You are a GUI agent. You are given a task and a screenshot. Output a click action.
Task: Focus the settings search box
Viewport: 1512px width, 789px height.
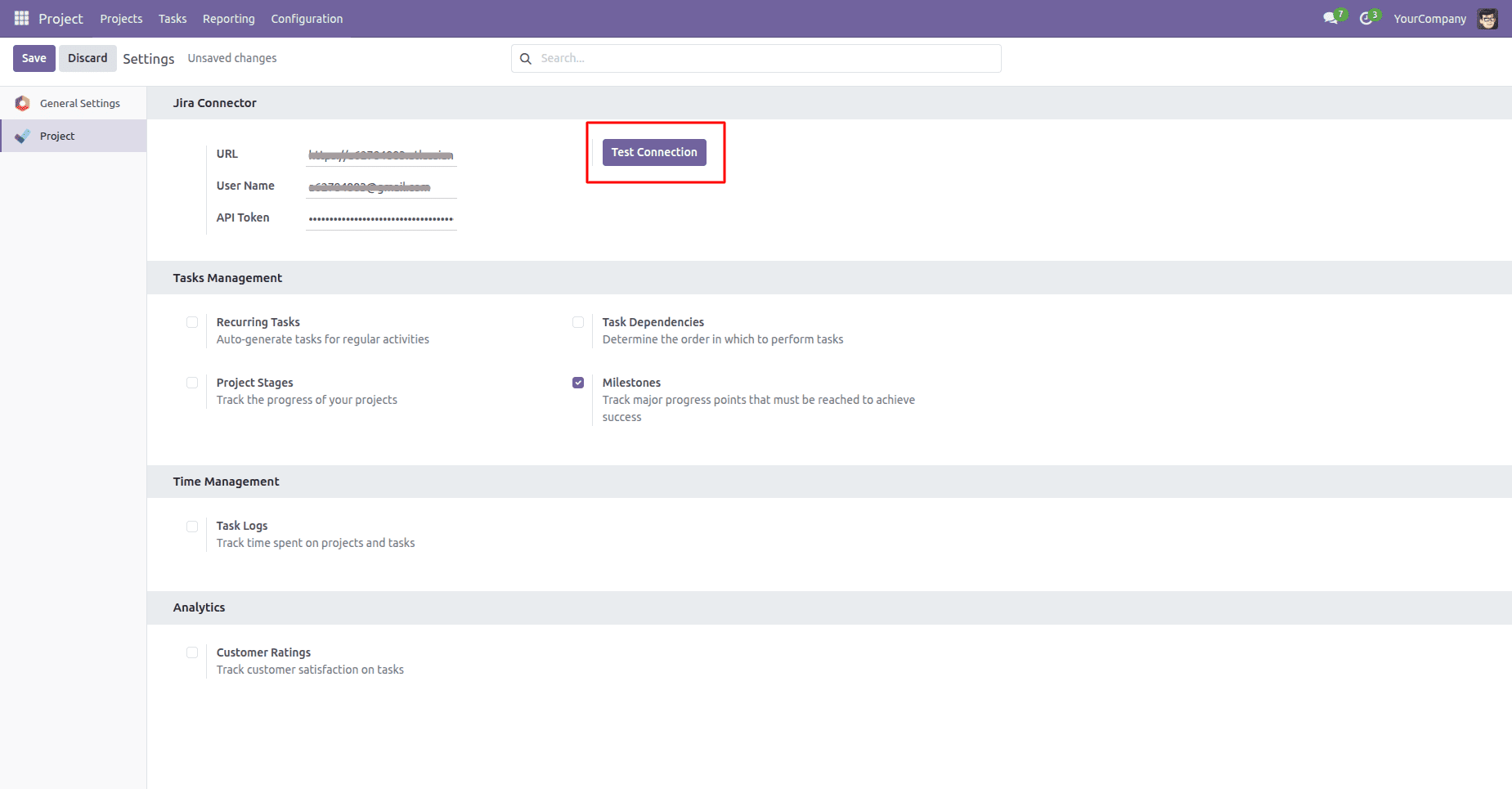point(756,58)
